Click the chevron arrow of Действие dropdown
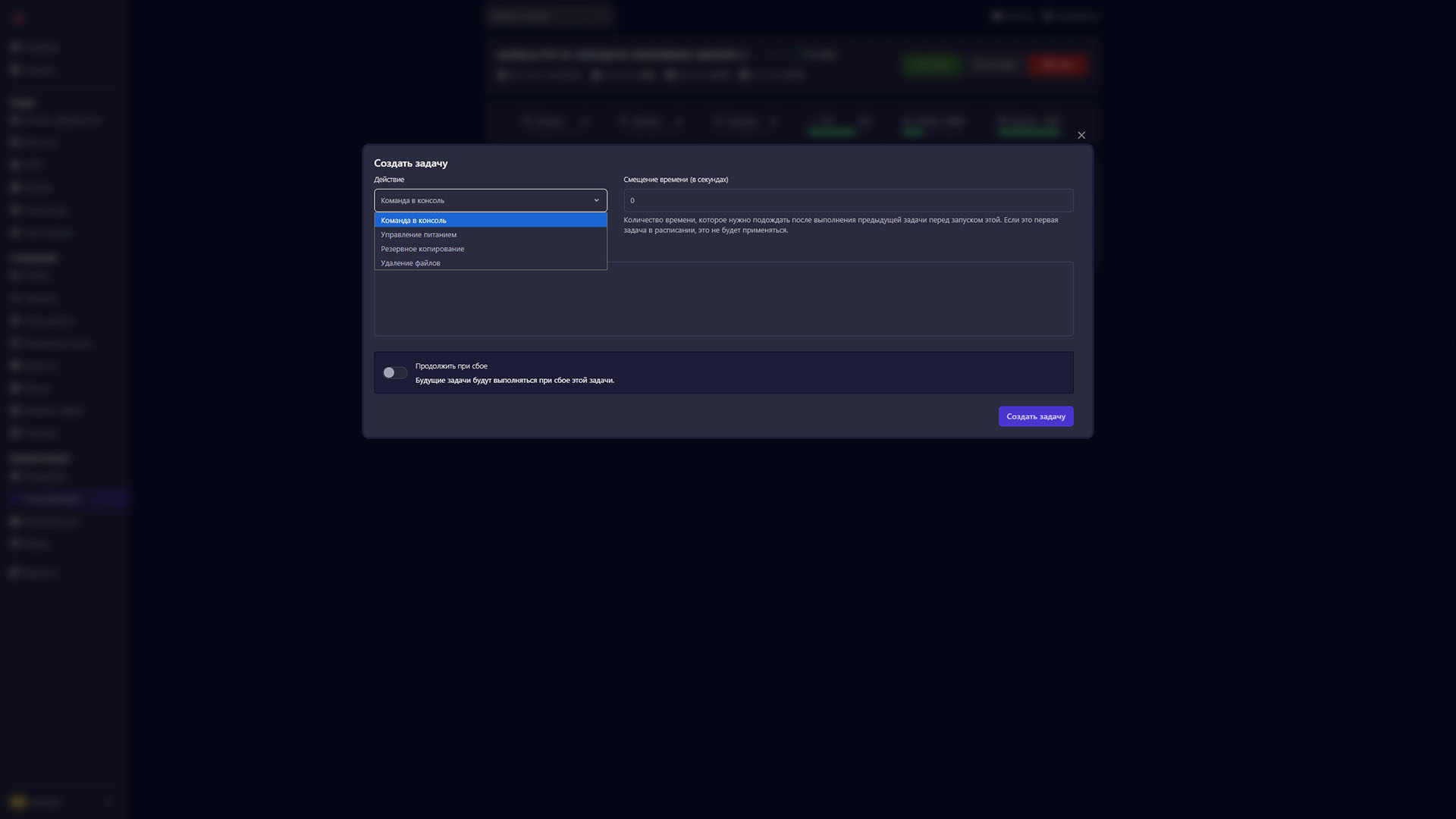 [x=596, y=200]
